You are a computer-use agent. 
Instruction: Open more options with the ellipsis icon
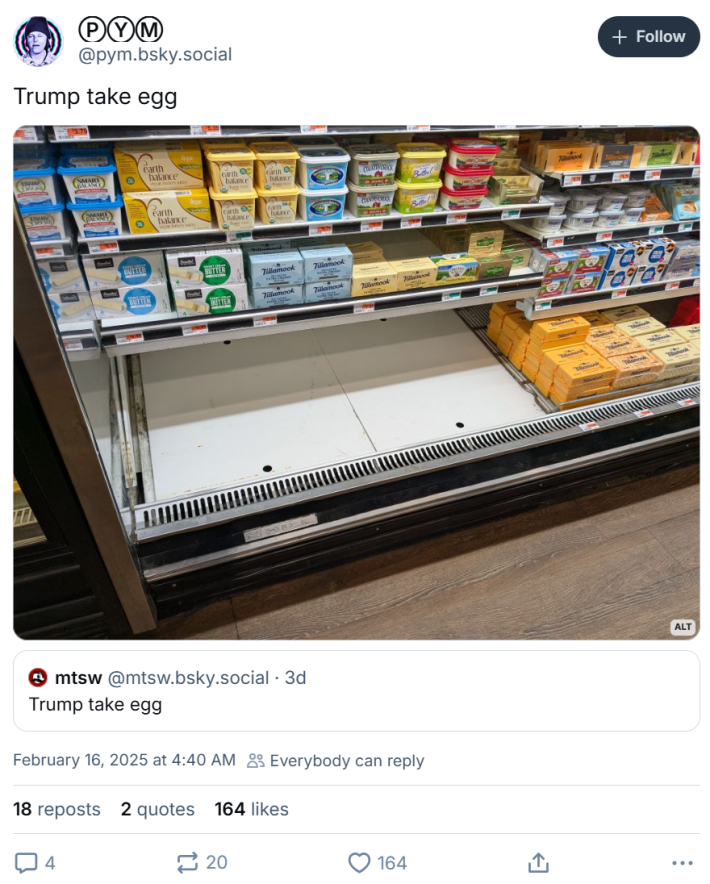[x=683, y=862]
